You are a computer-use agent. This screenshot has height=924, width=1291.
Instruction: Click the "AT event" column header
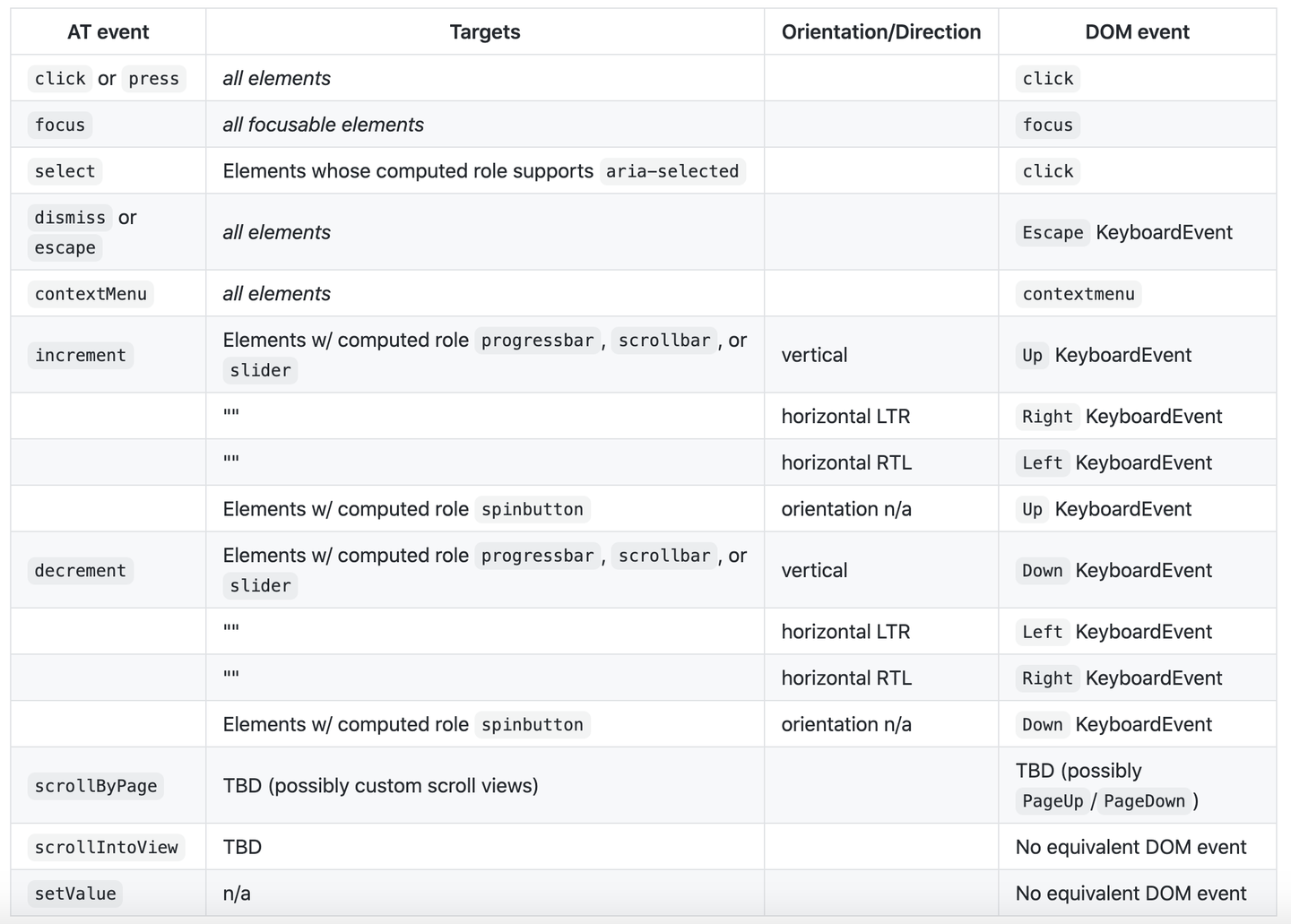108,32
